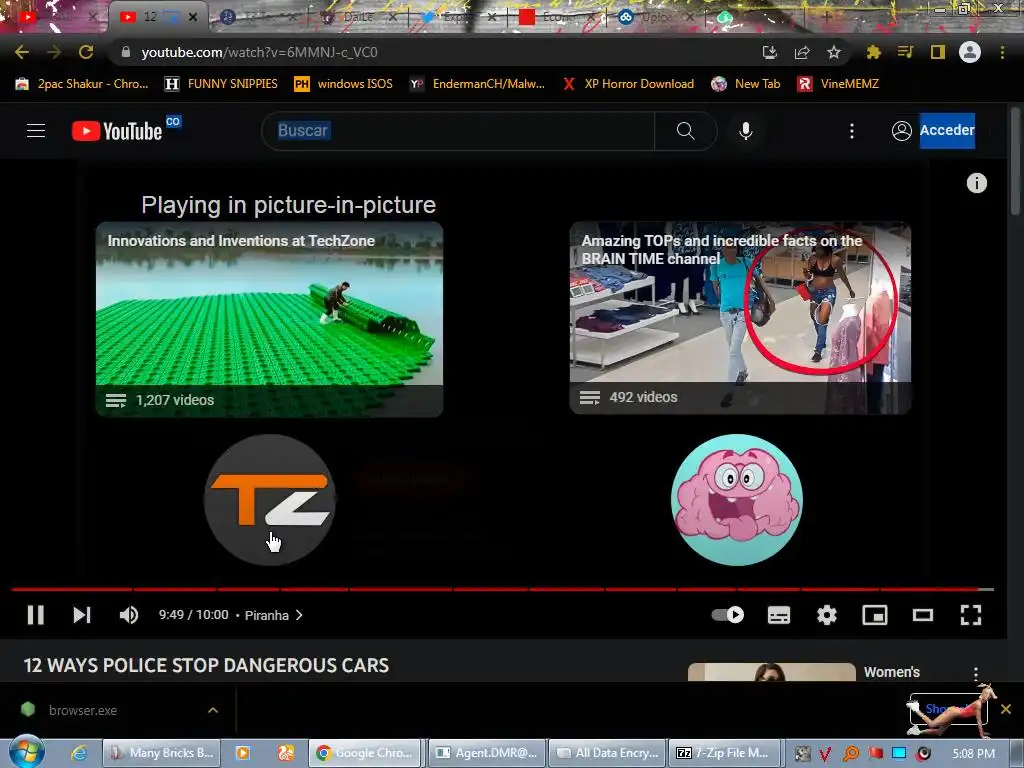Expand the Piranha chapter list

point(274,615)
